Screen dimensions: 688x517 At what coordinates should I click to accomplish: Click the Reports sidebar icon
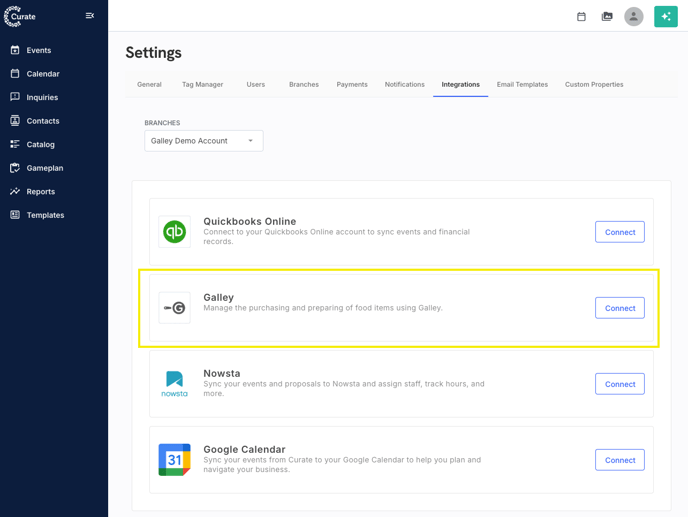tap(15, 191)
